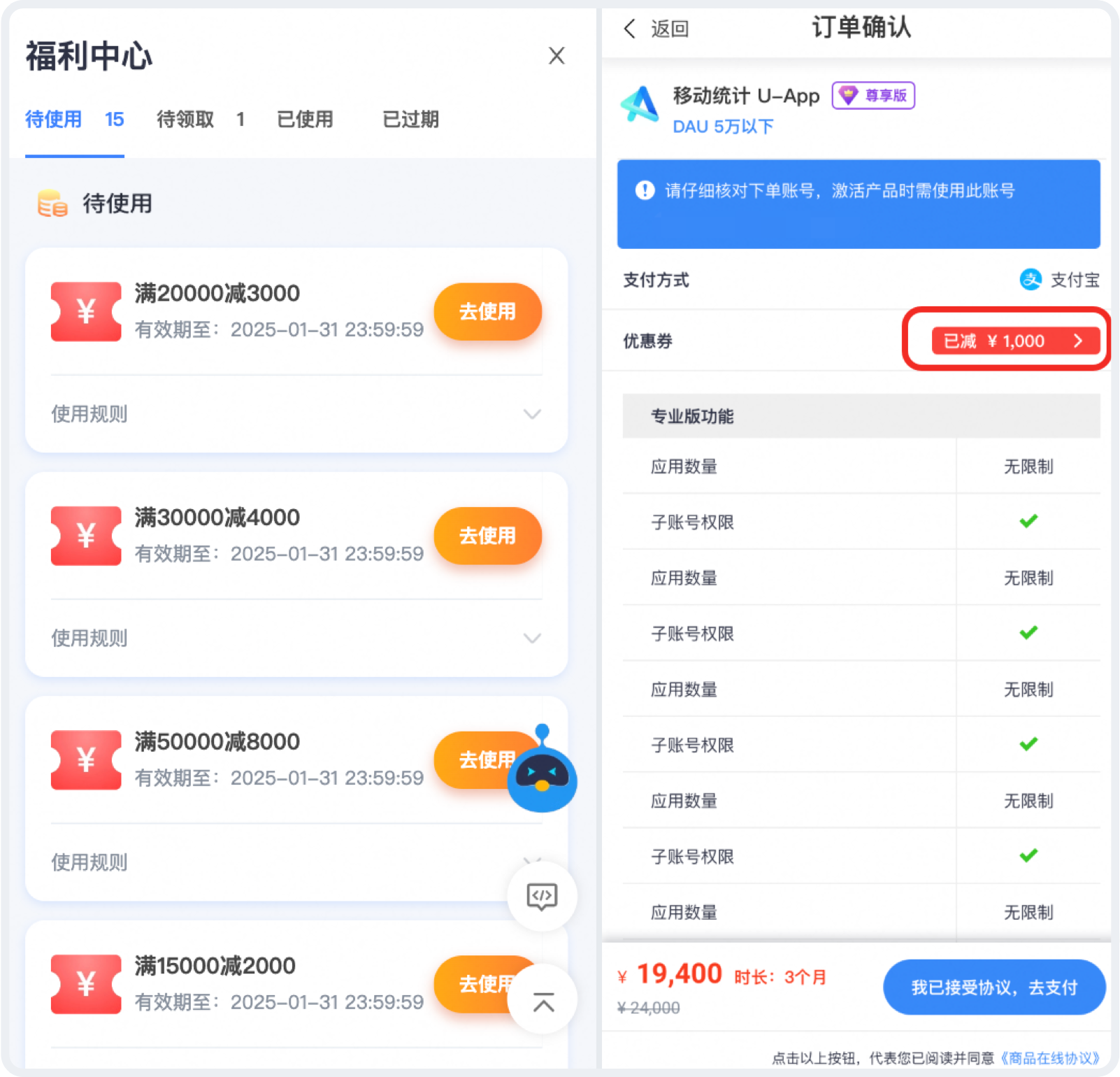Click the red coupon icon for 满15000减2000
Screen dimensions: 1120x1077
86,985
